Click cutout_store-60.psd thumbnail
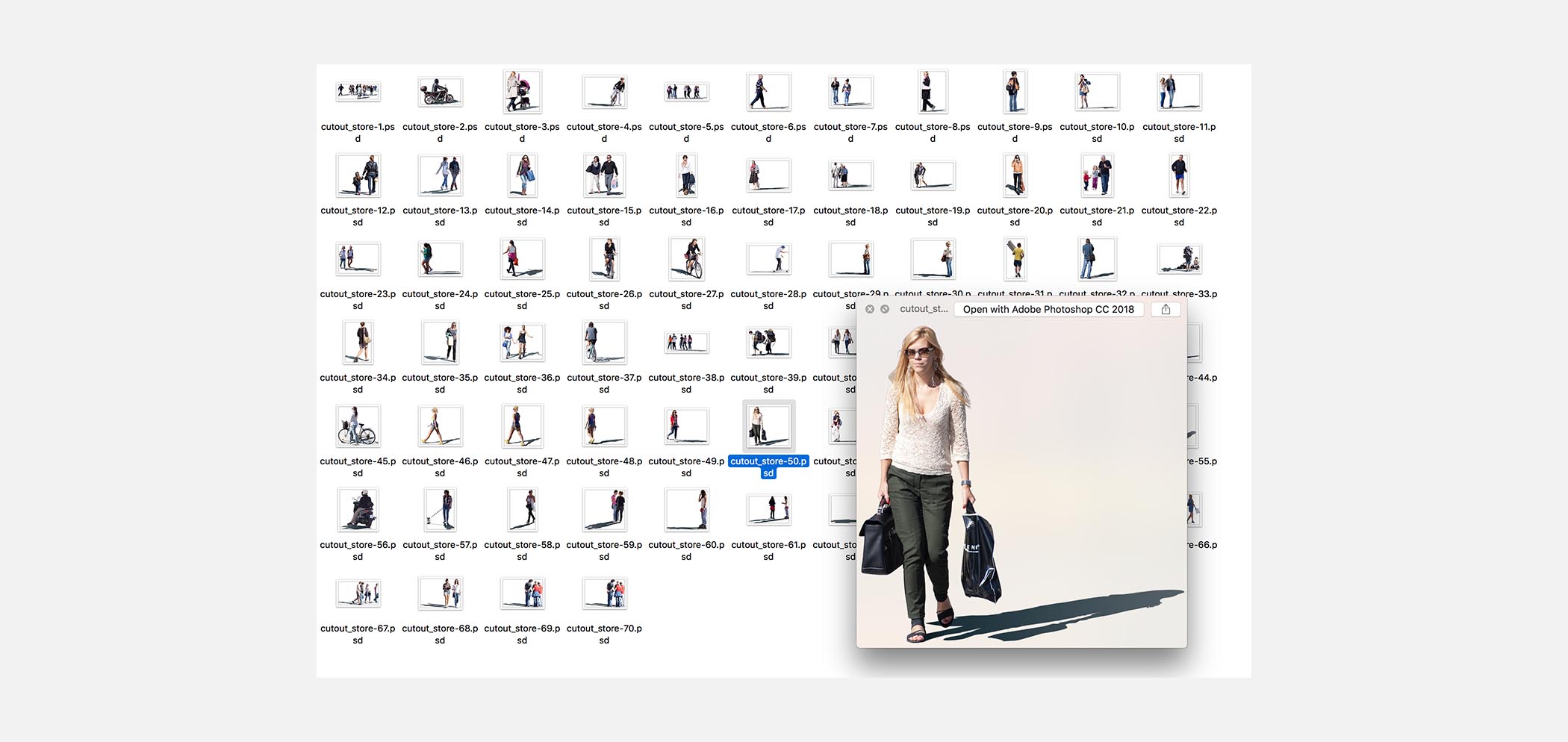This screenshot has width=1568, height=742. 687,510
